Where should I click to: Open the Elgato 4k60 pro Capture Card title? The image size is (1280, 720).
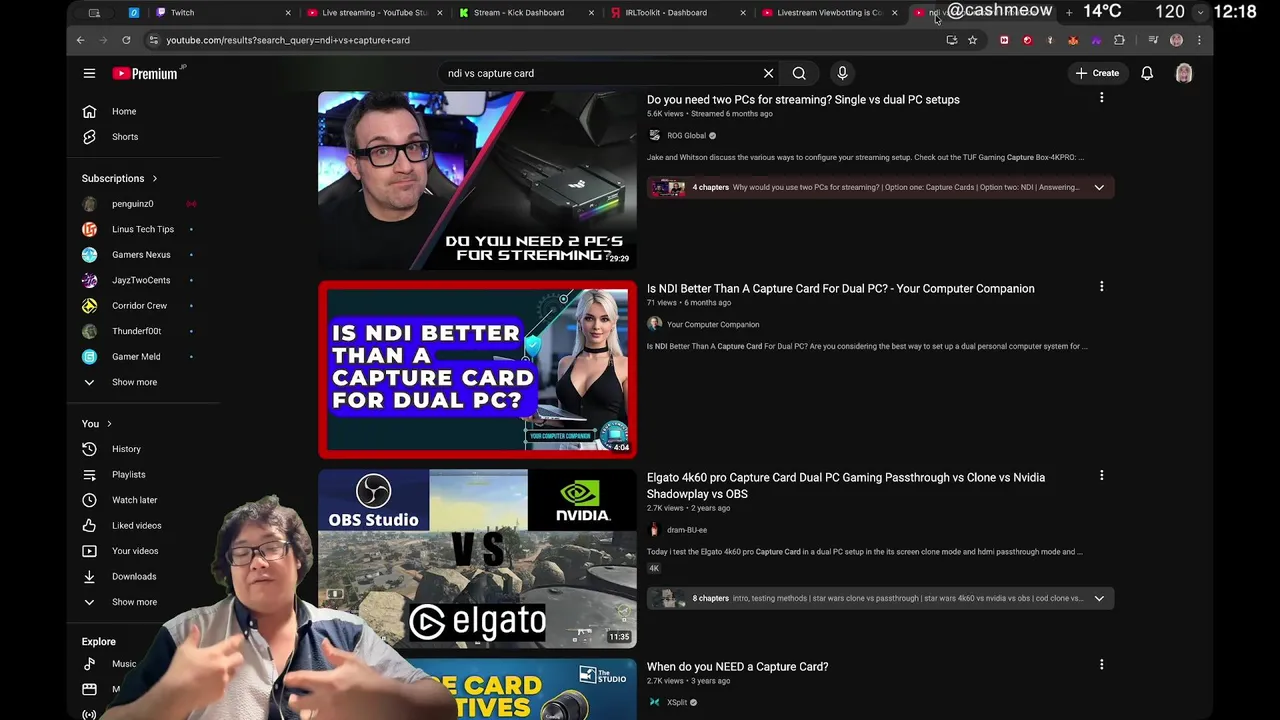(846, 486)
